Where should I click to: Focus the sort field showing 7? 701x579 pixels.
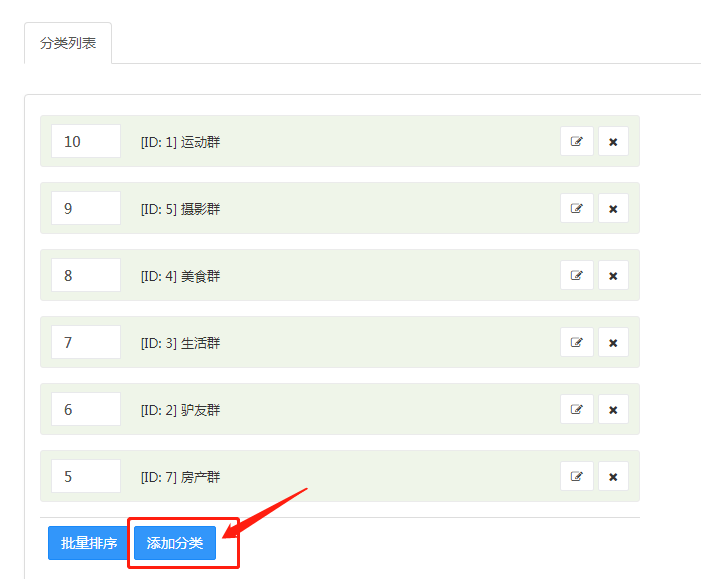point(86,342)
